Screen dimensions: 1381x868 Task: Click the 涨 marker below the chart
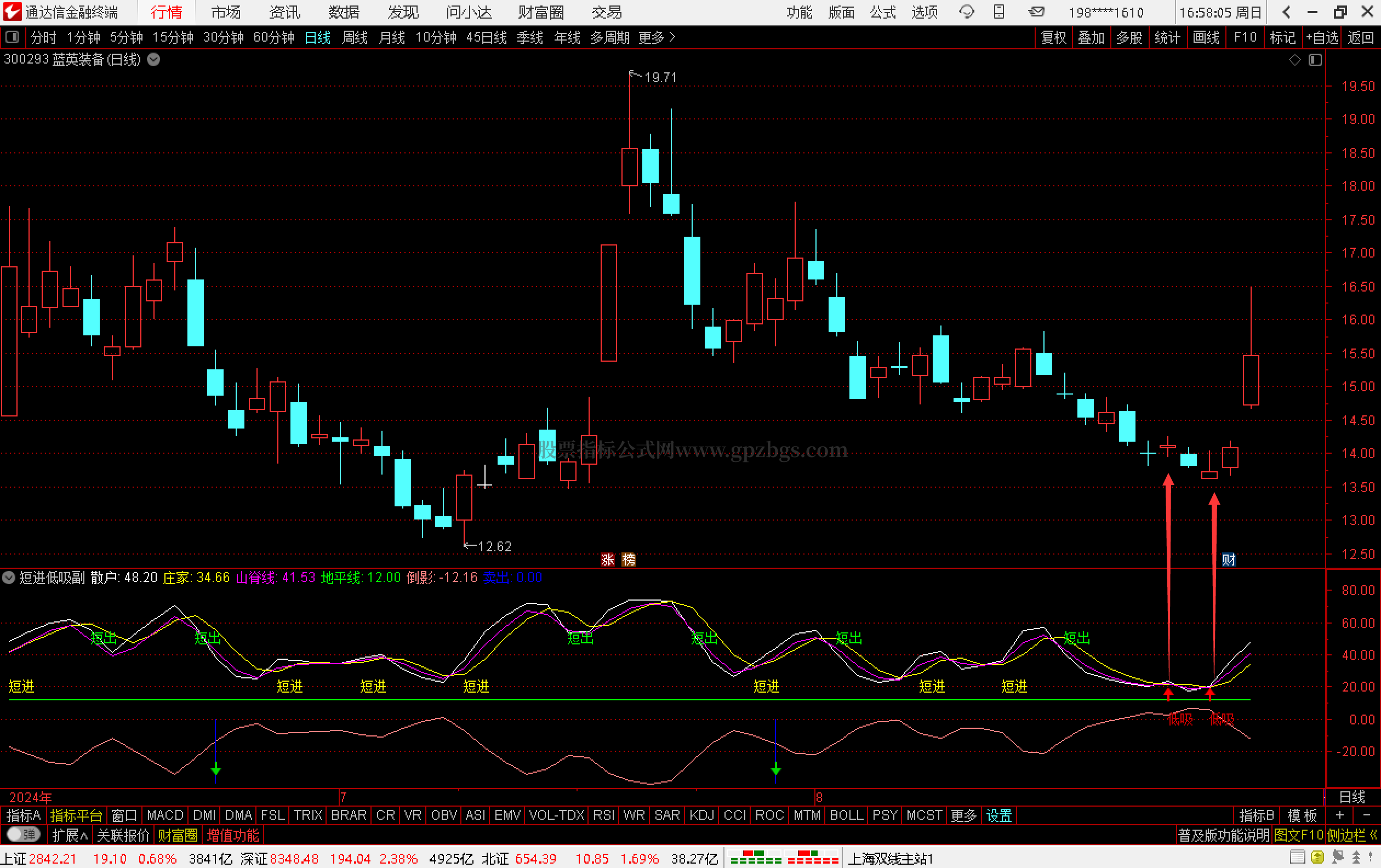point(607,559)
